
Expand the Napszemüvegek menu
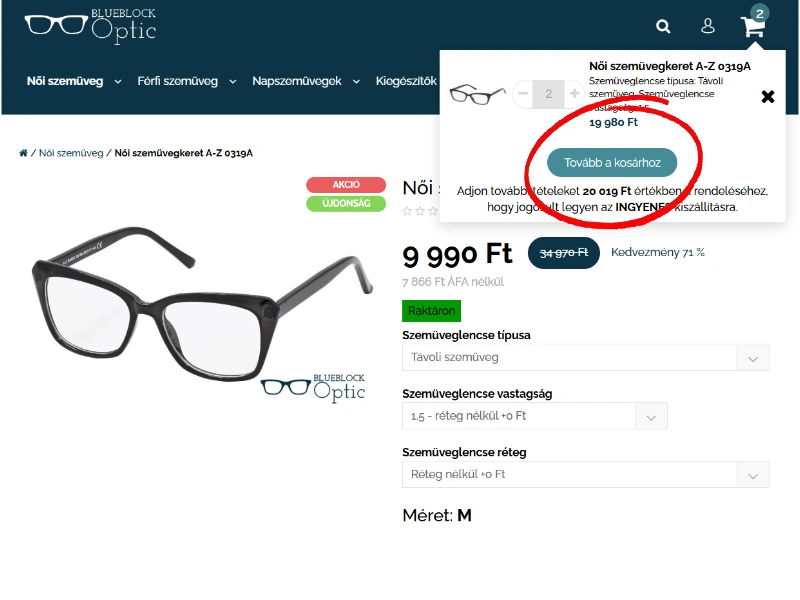306,81
